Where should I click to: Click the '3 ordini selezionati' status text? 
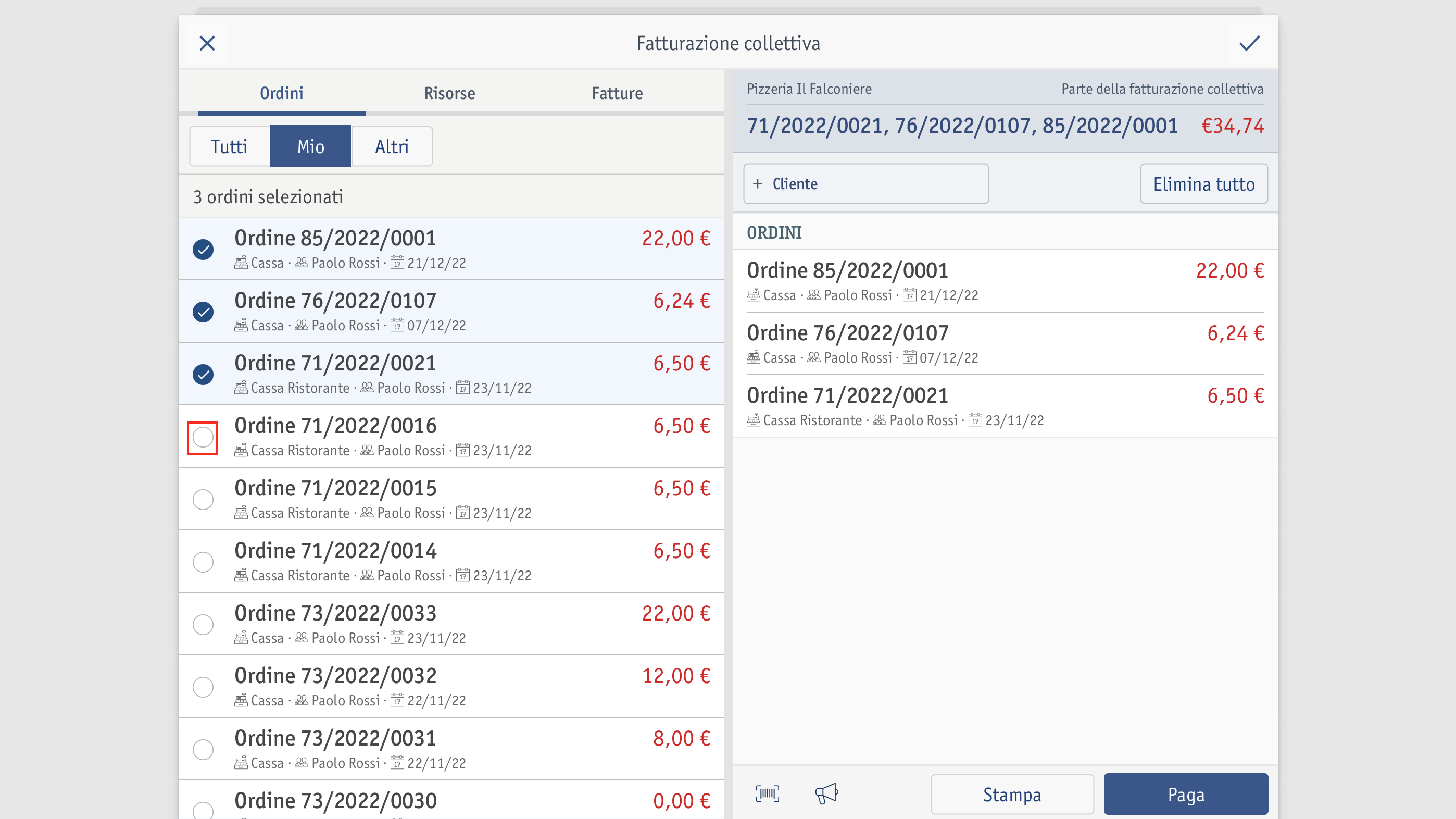[268, 197]
